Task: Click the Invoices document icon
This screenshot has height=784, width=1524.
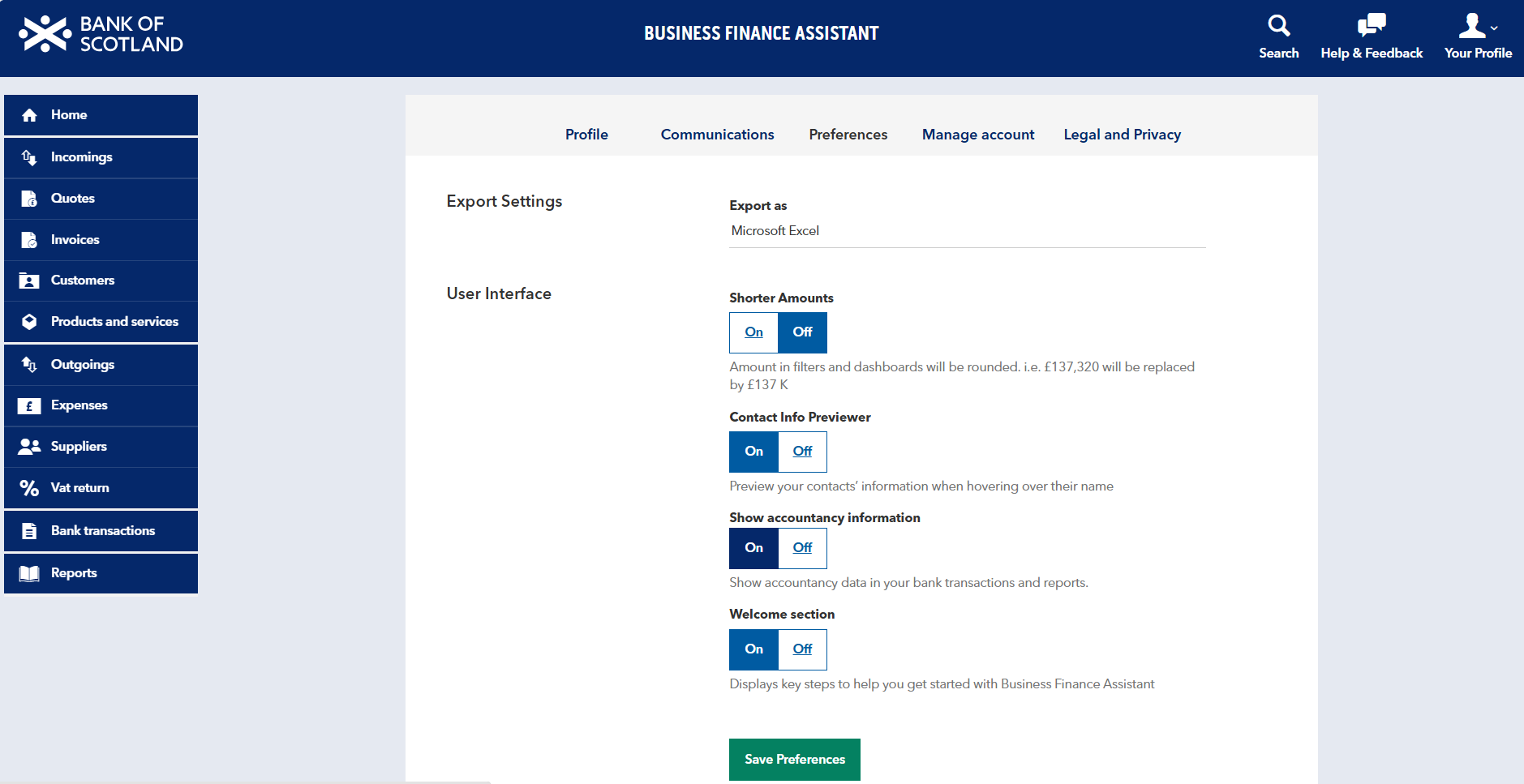Action: pyautogui.click(x=30, y=240)
